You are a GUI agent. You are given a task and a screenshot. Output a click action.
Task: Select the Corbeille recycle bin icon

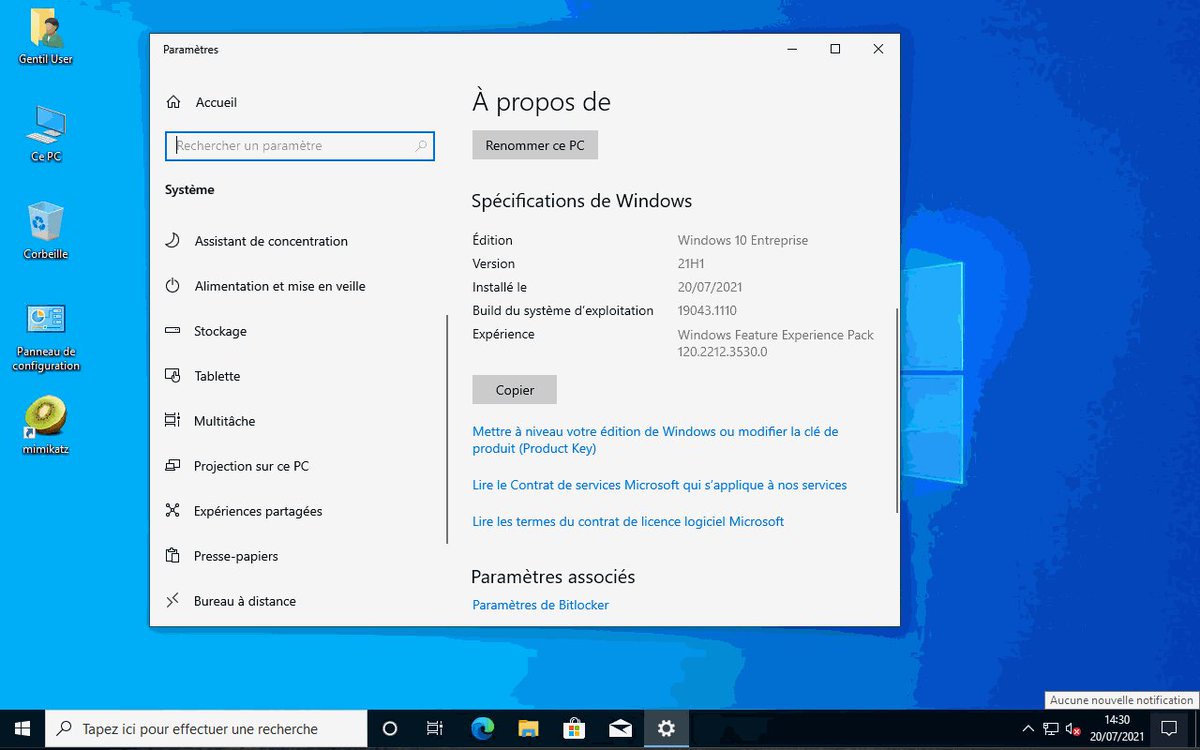click(46, 222)
